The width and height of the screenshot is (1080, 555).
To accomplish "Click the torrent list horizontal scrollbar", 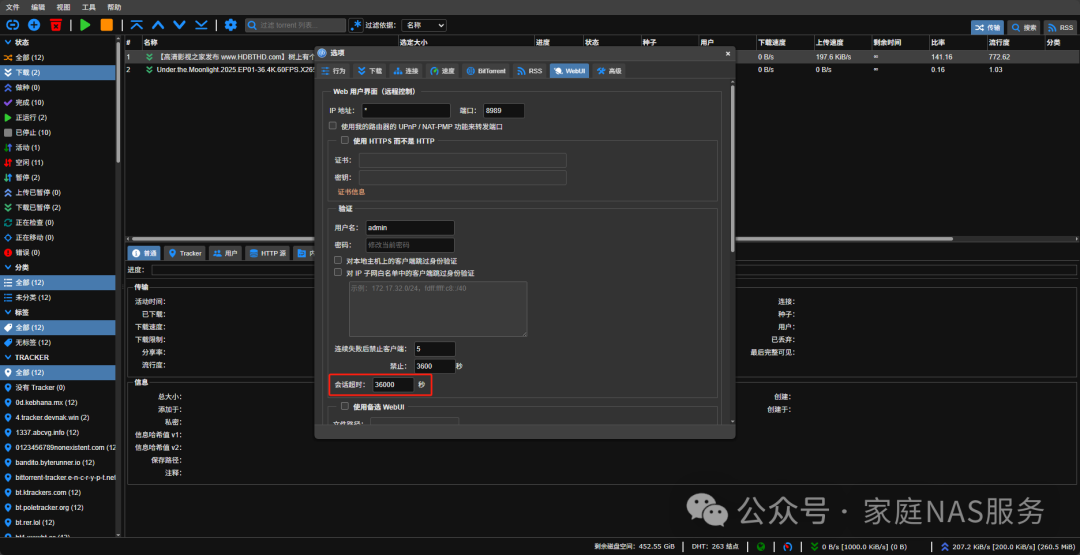I will pyautogui.click(x=542, y=239).
